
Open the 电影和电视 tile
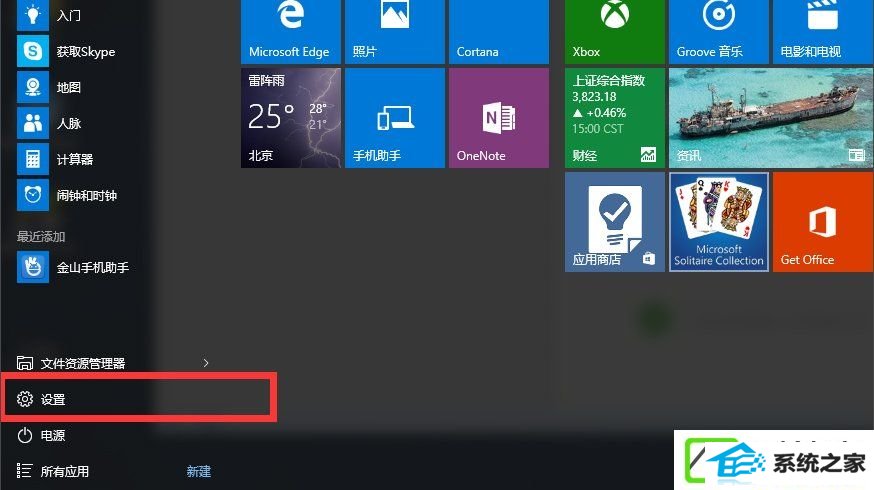(823, 32)
